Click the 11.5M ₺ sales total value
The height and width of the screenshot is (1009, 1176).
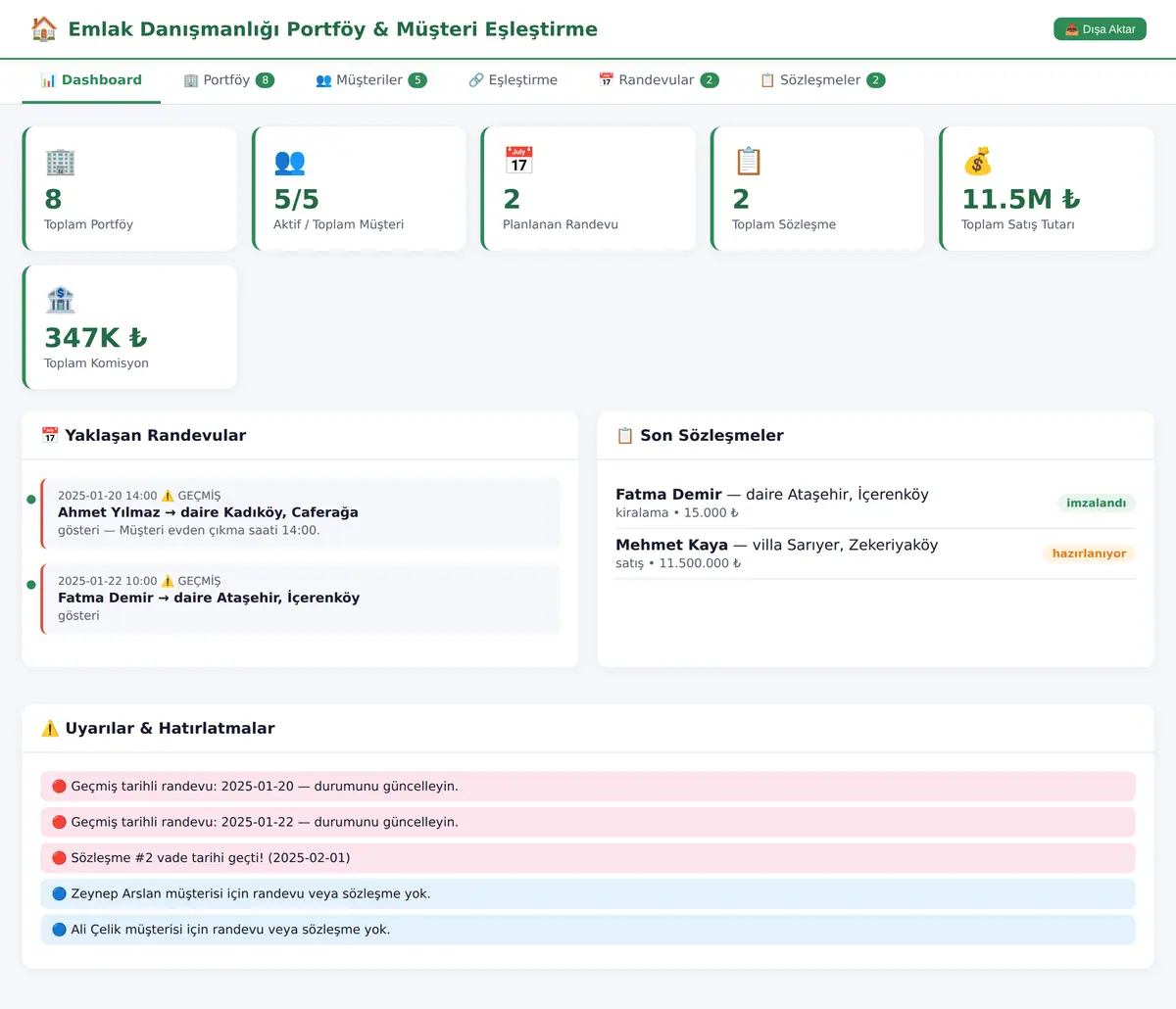coord(1020,199)
